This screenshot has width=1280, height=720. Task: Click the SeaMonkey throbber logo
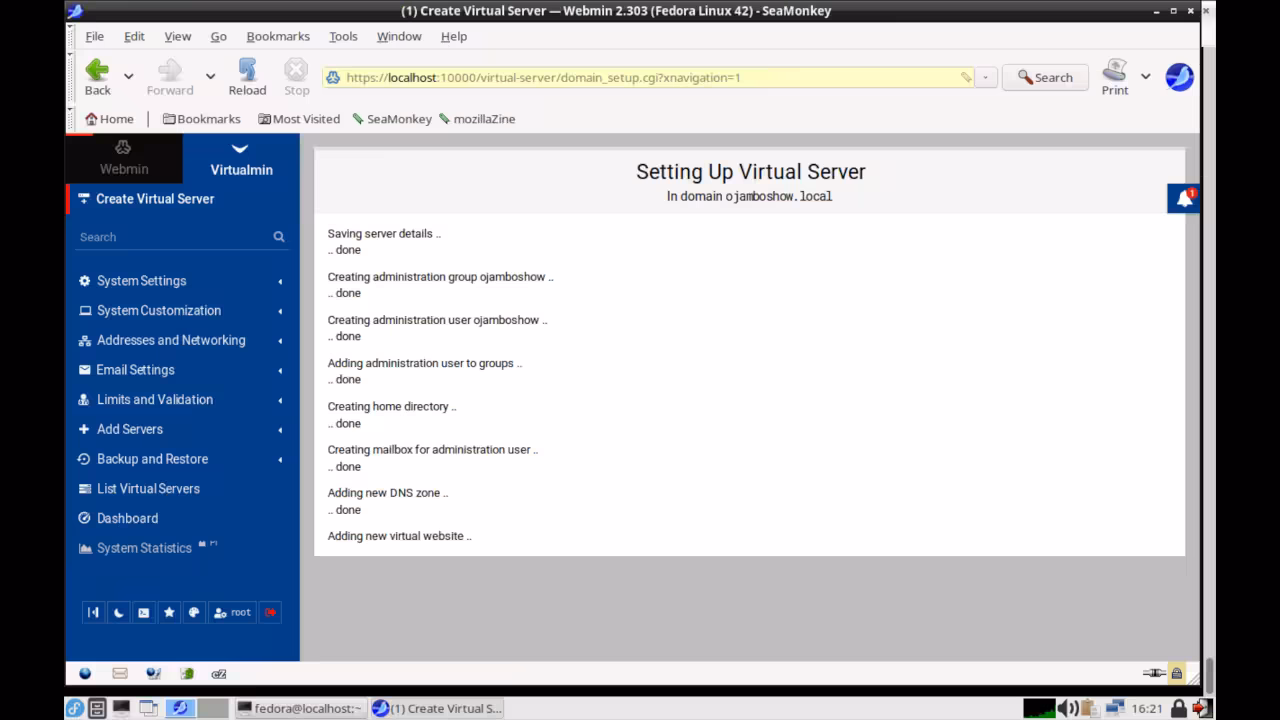[1179, 77]
